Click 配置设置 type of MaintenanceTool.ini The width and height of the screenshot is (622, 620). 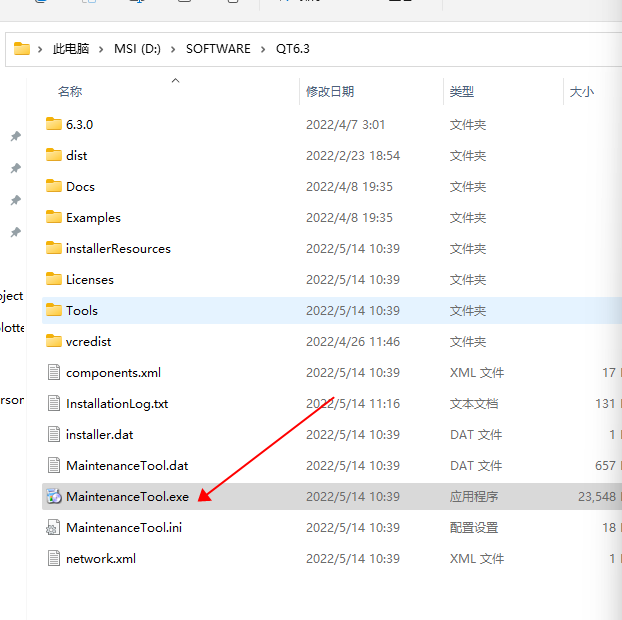click(474, 528)
